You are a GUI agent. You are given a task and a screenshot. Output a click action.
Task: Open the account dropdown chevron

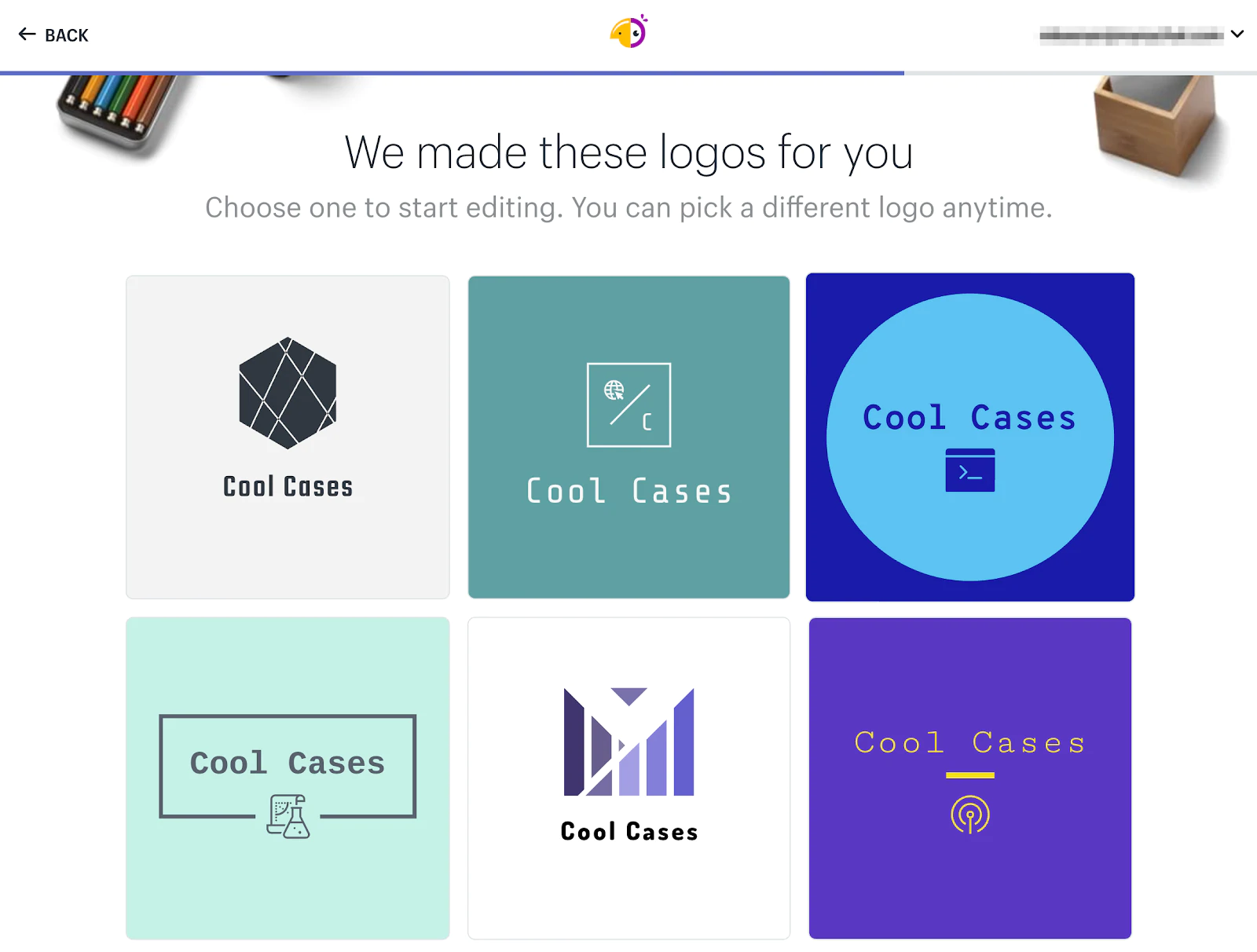click(1237, 35)
